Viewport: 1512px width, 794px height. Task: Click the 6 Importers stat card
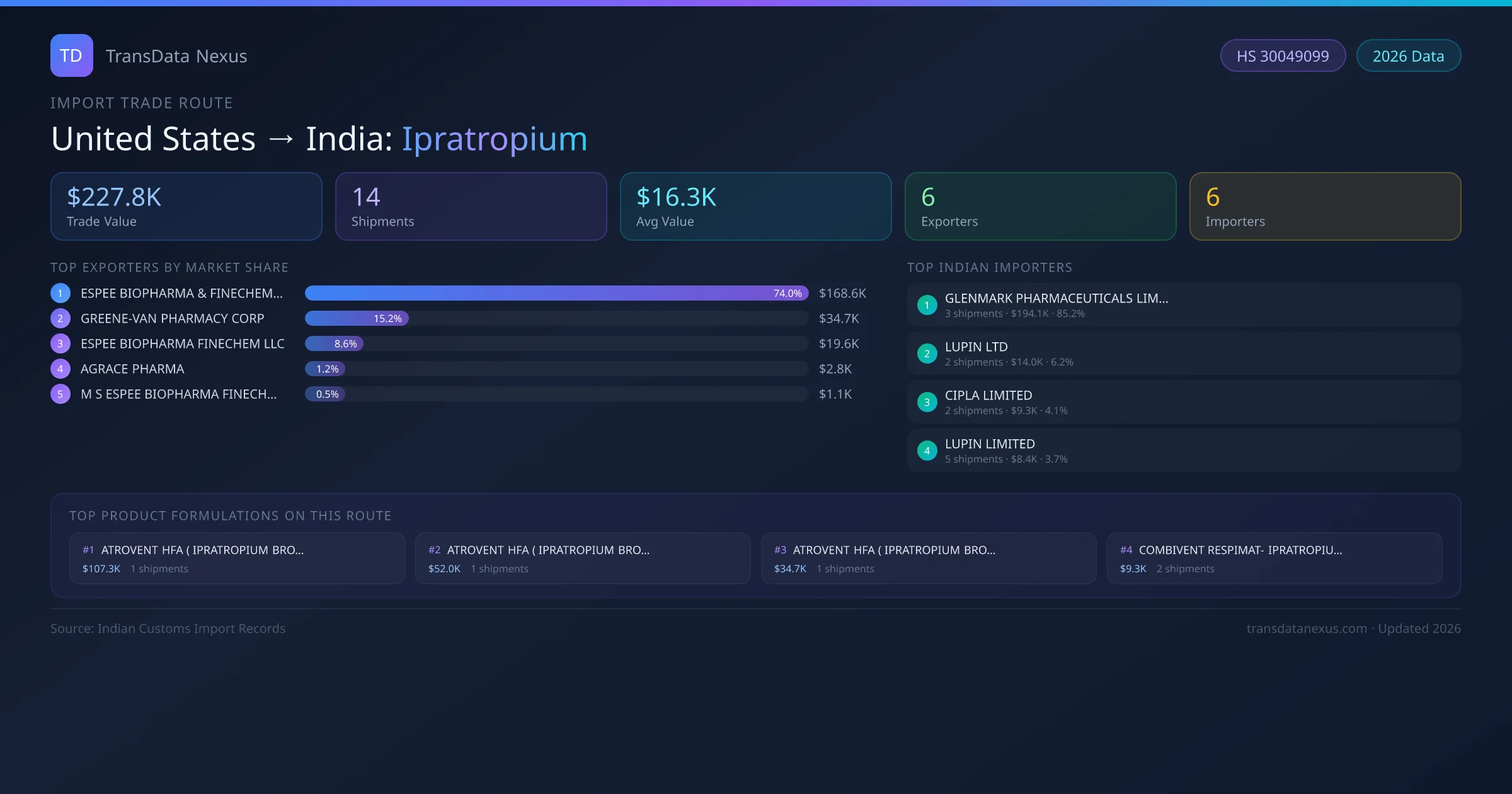click(1325, 206)
